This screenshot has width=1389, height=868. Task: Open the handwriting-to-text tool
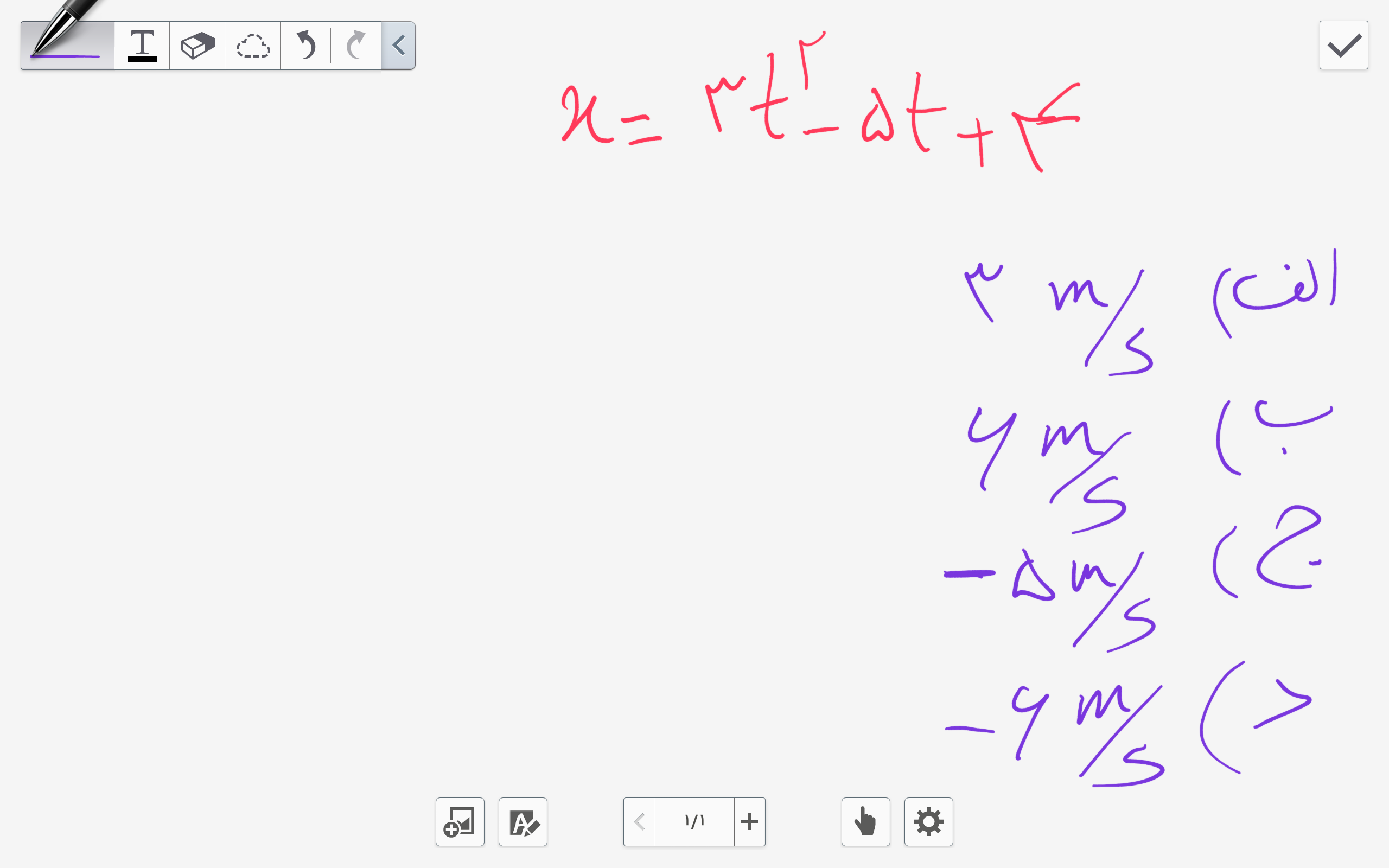(x=523, y=821)
